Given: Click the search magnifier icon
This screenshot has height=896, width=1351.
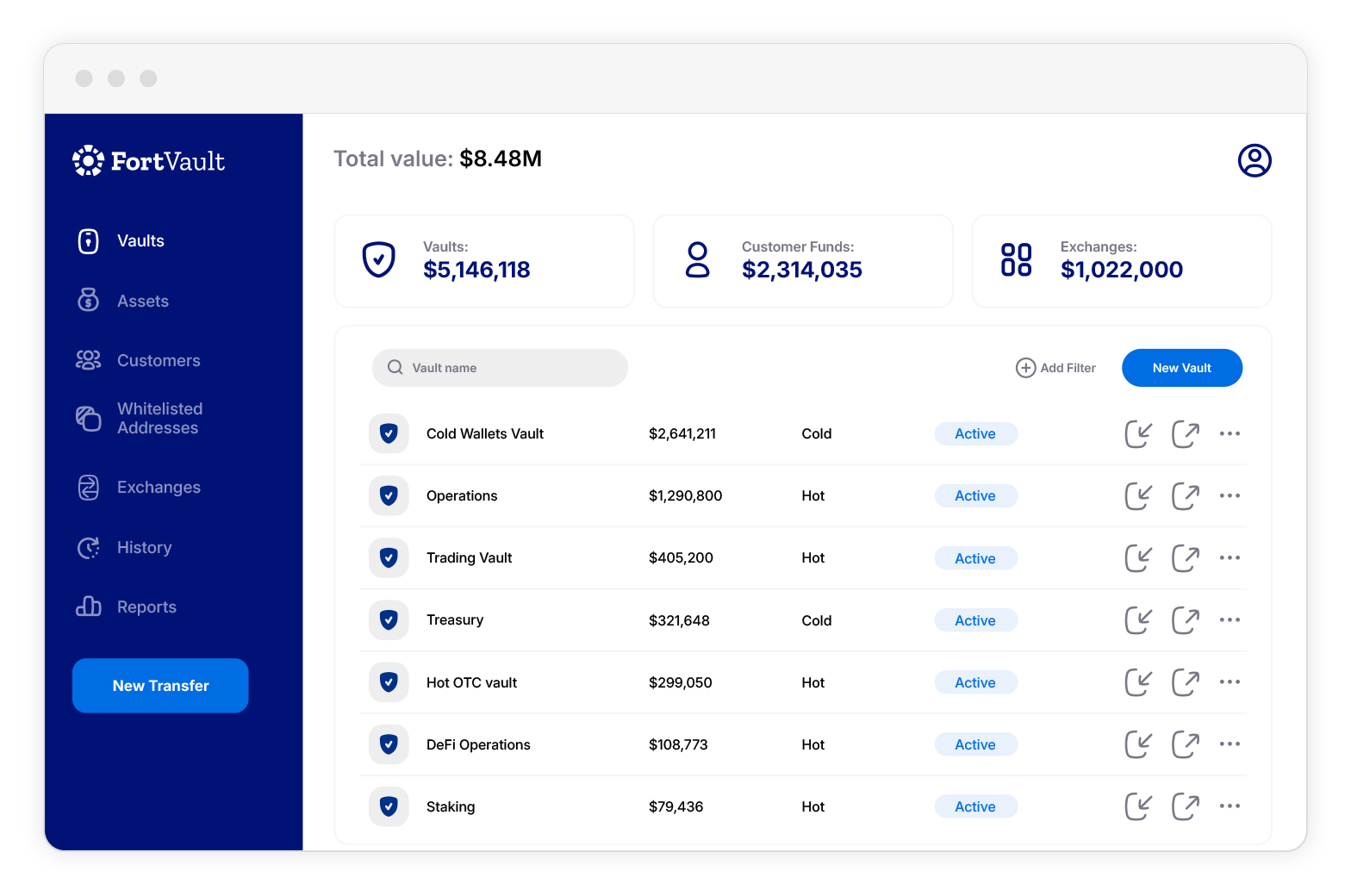Looking at the screenshot, I should tap(395, 367).
